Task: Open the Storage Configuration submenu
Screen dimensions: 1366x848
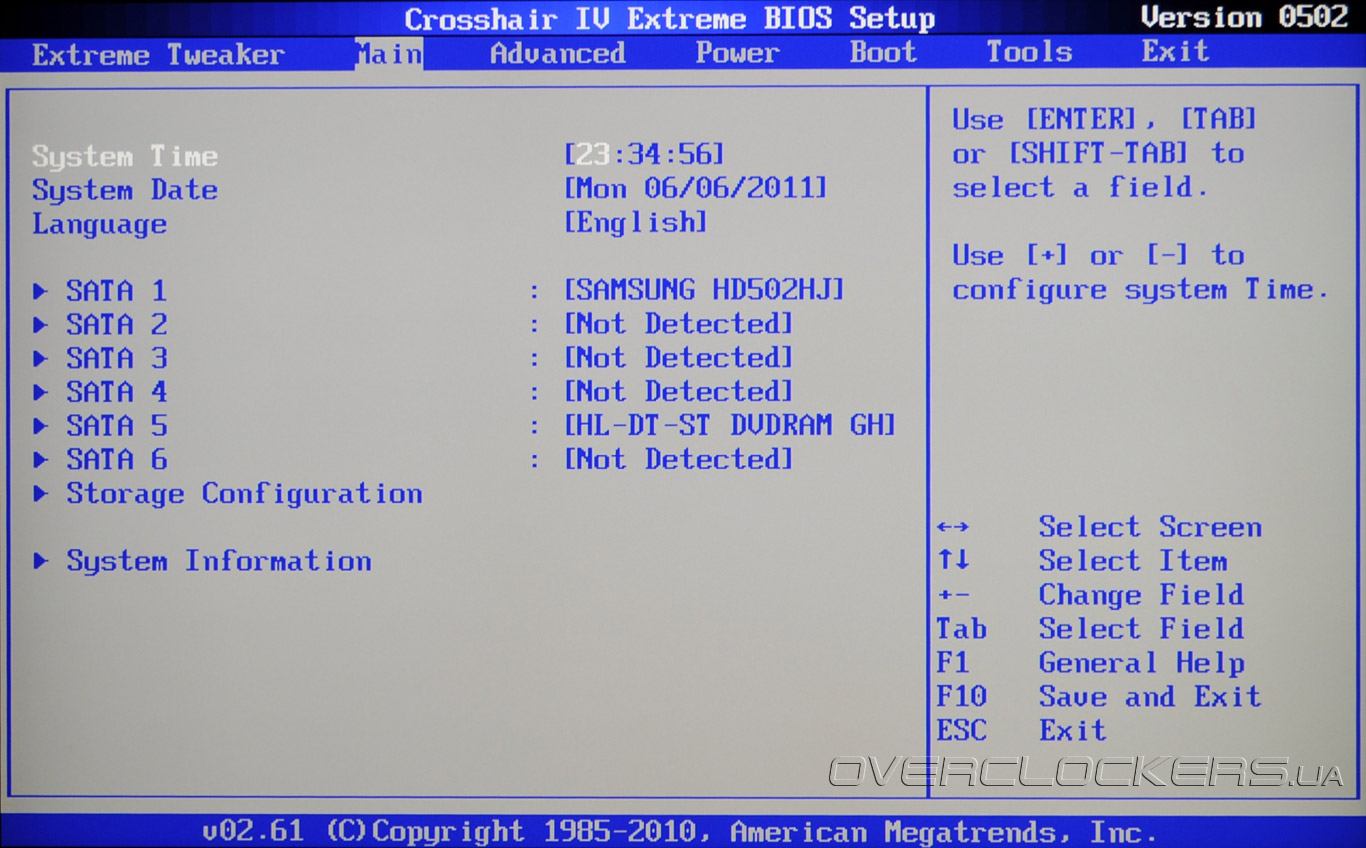Action: 244,495
